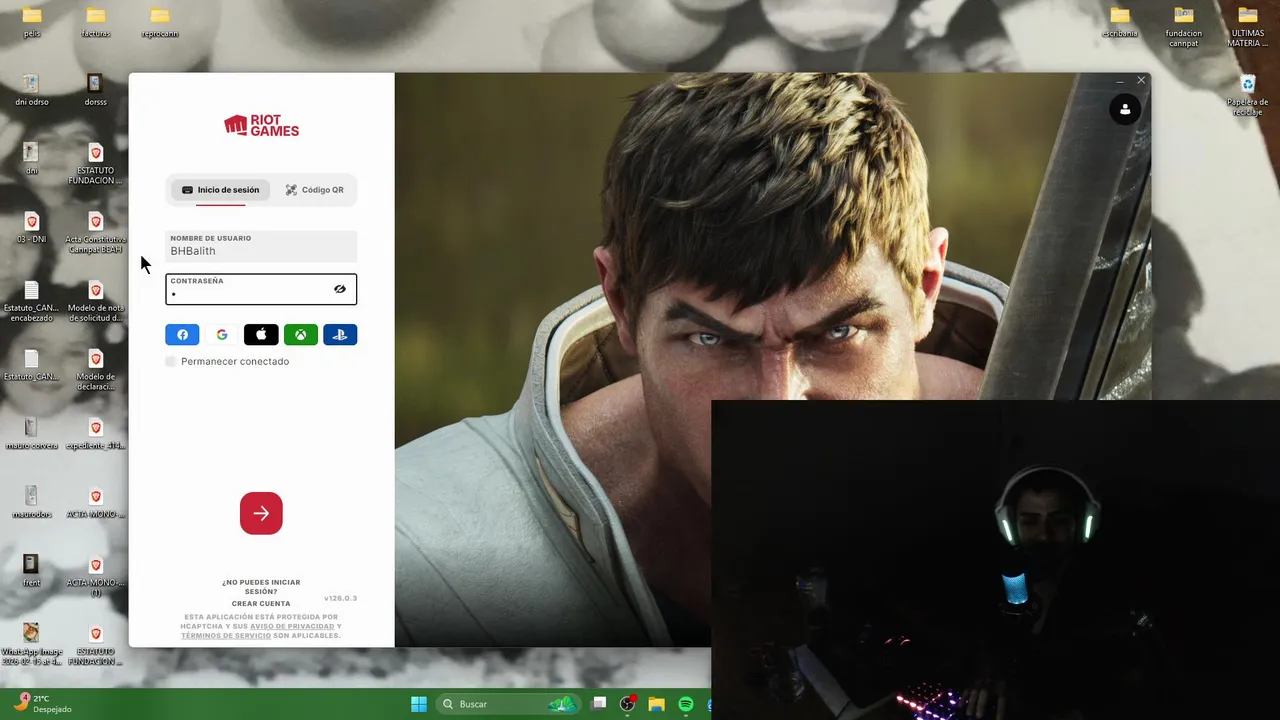Focus the Contraseña password field
1280x720 pixels.
point(261,289)
